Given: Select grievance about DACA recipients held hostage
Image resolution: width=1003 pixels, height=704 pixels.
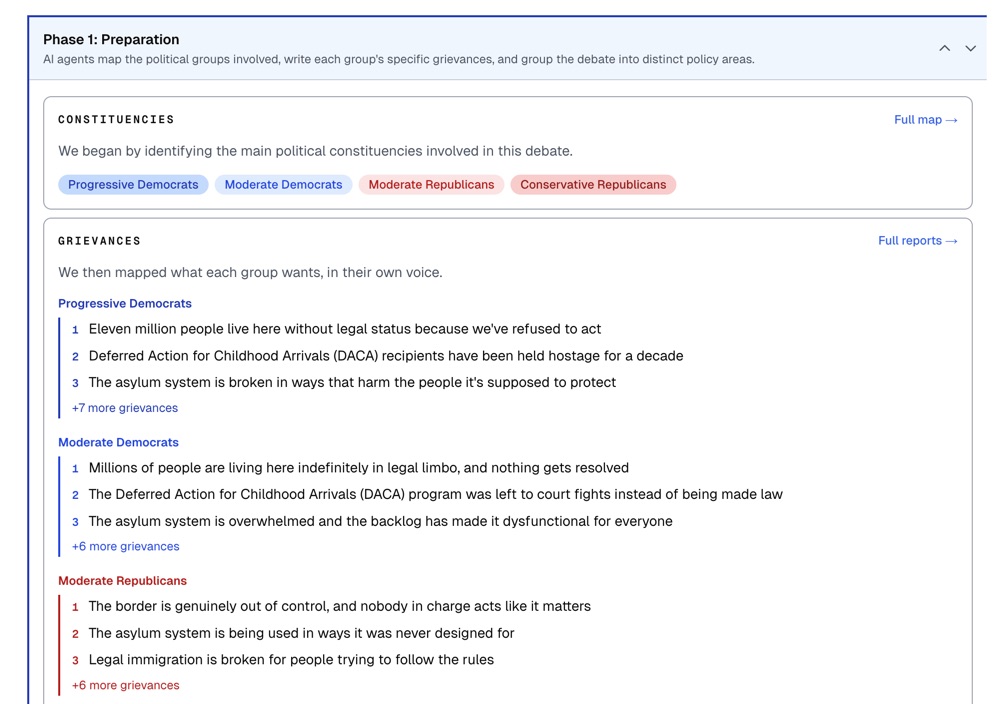Looking at the screenshot, I should tap(386, 356).
